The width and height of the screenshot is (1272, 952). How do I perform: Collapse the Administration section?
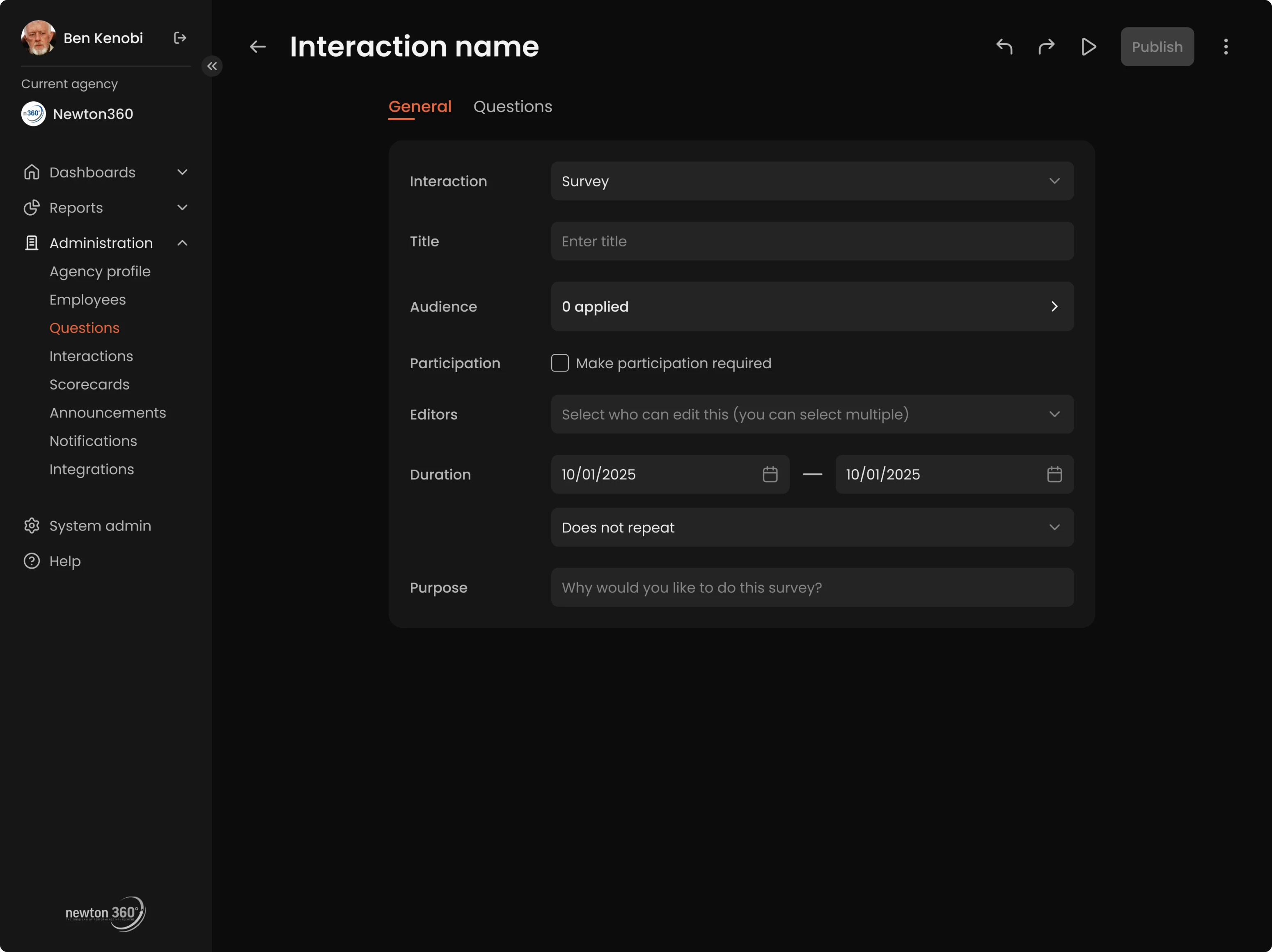coord(182,243)
